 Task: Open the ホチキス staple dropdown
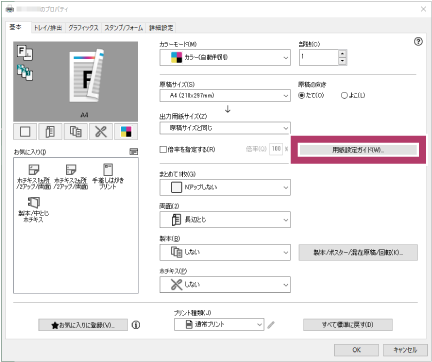pyautogui.click(x=225, y=285)
